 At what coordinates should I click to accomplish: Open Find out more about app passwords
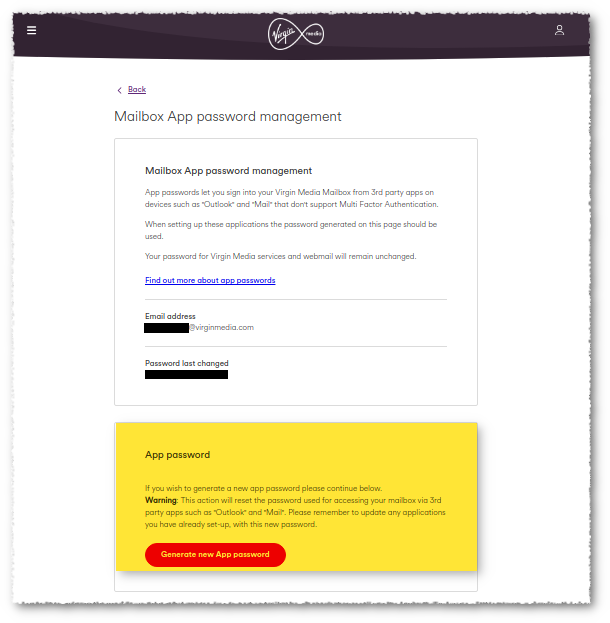pyautogui.click(x=210, y=280)
